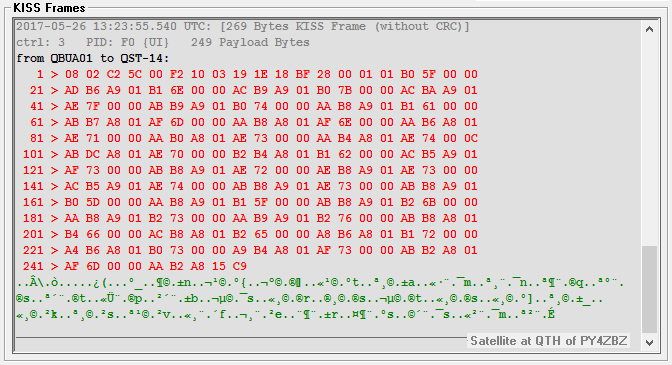Image resolution: width=672 pixels, height=365 pixels.
Task: Click the '249 Payload Bytes' text
Action: pos(250,42)
